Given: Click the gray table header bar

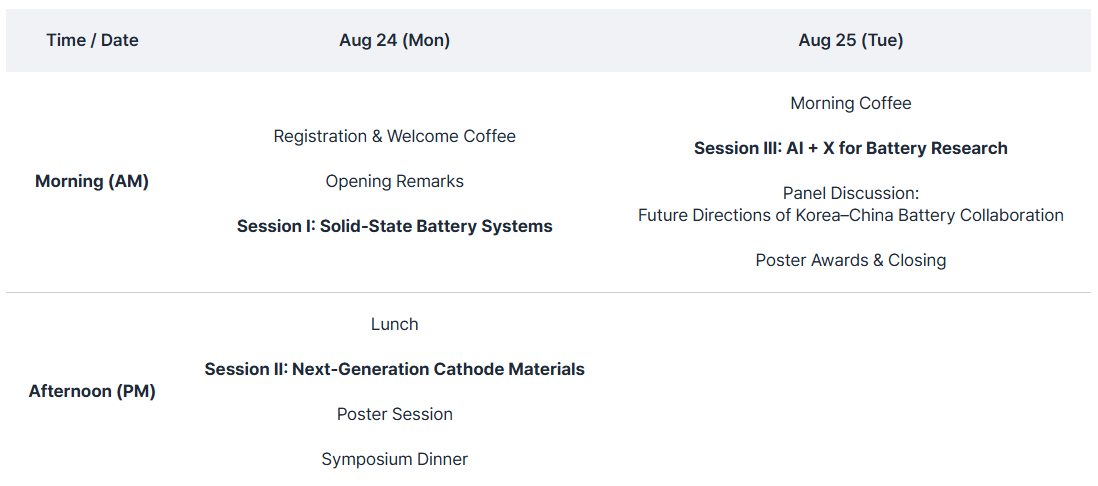Looking at the screenshot, I should pos(548,41).
